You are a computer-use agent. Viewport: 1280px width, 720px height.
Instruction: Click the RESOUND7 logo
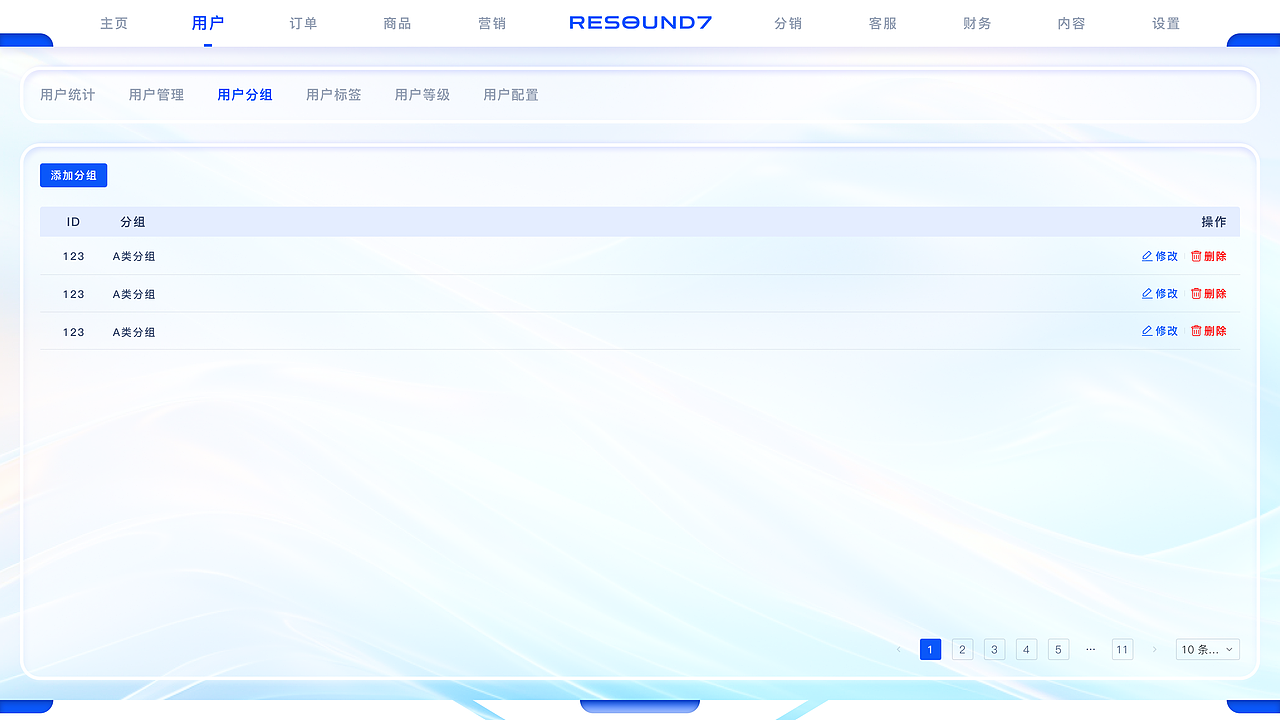pyautogui.click(x=640, y=22)
